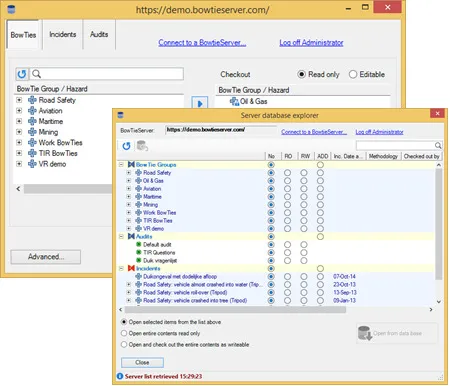Click the green TIR Questions icon

[x=139, y=252]
